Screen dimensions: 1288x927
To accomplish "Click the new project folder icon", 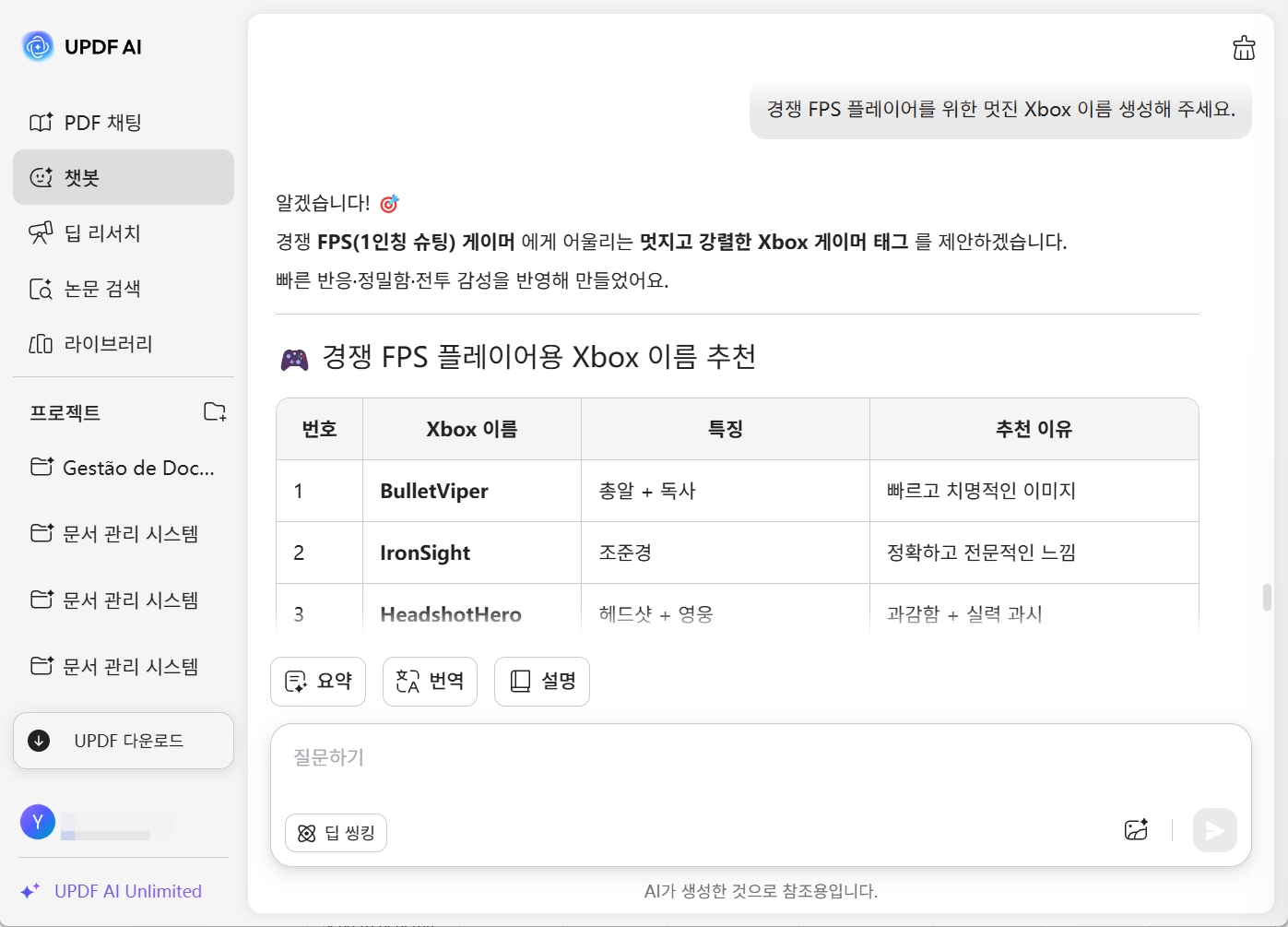I will 215,411.
